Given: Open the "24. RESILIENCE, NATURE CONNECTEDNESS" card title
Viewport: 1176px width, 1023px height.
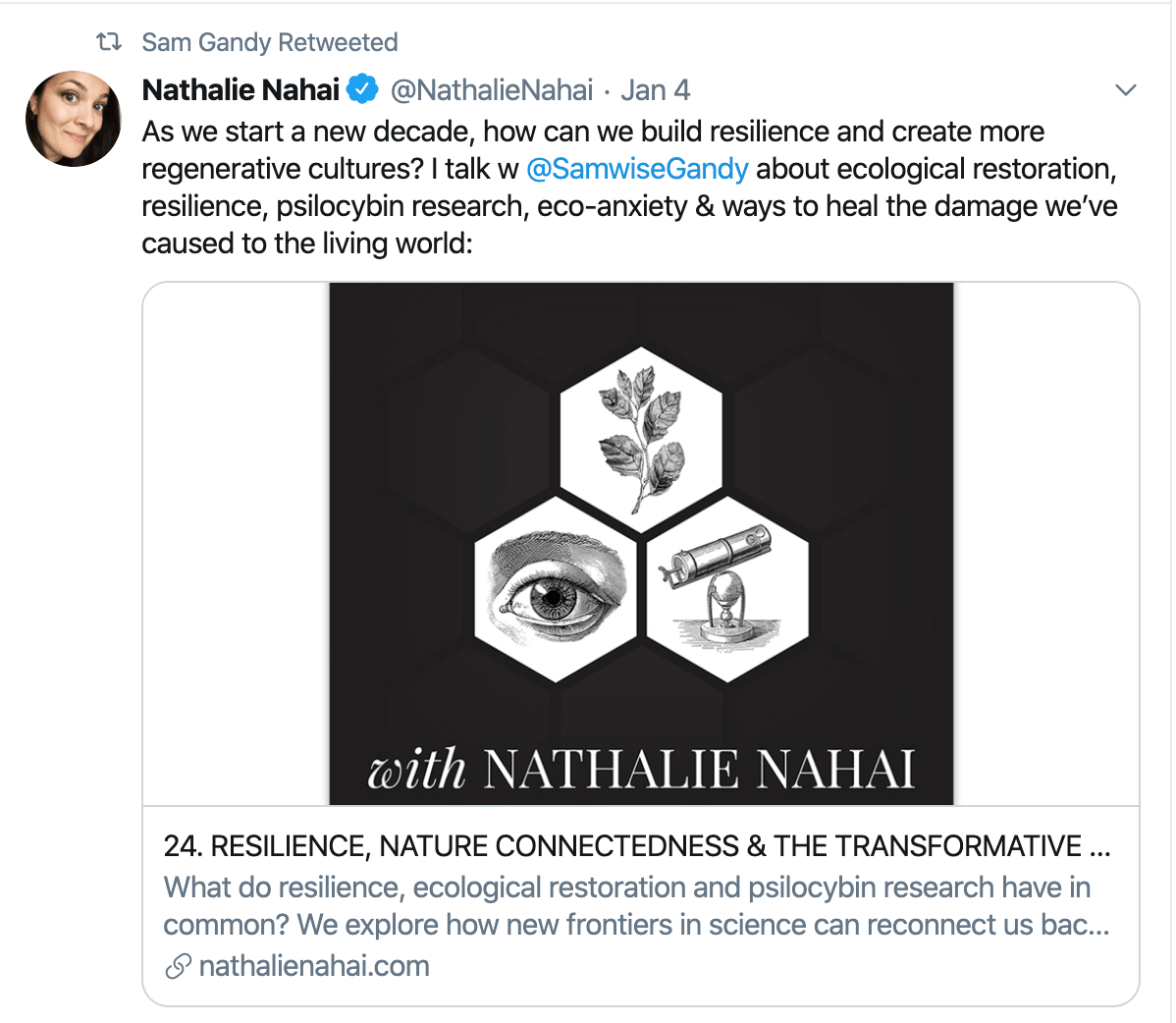Looking at the screenshot, I should tap(636, 846).
